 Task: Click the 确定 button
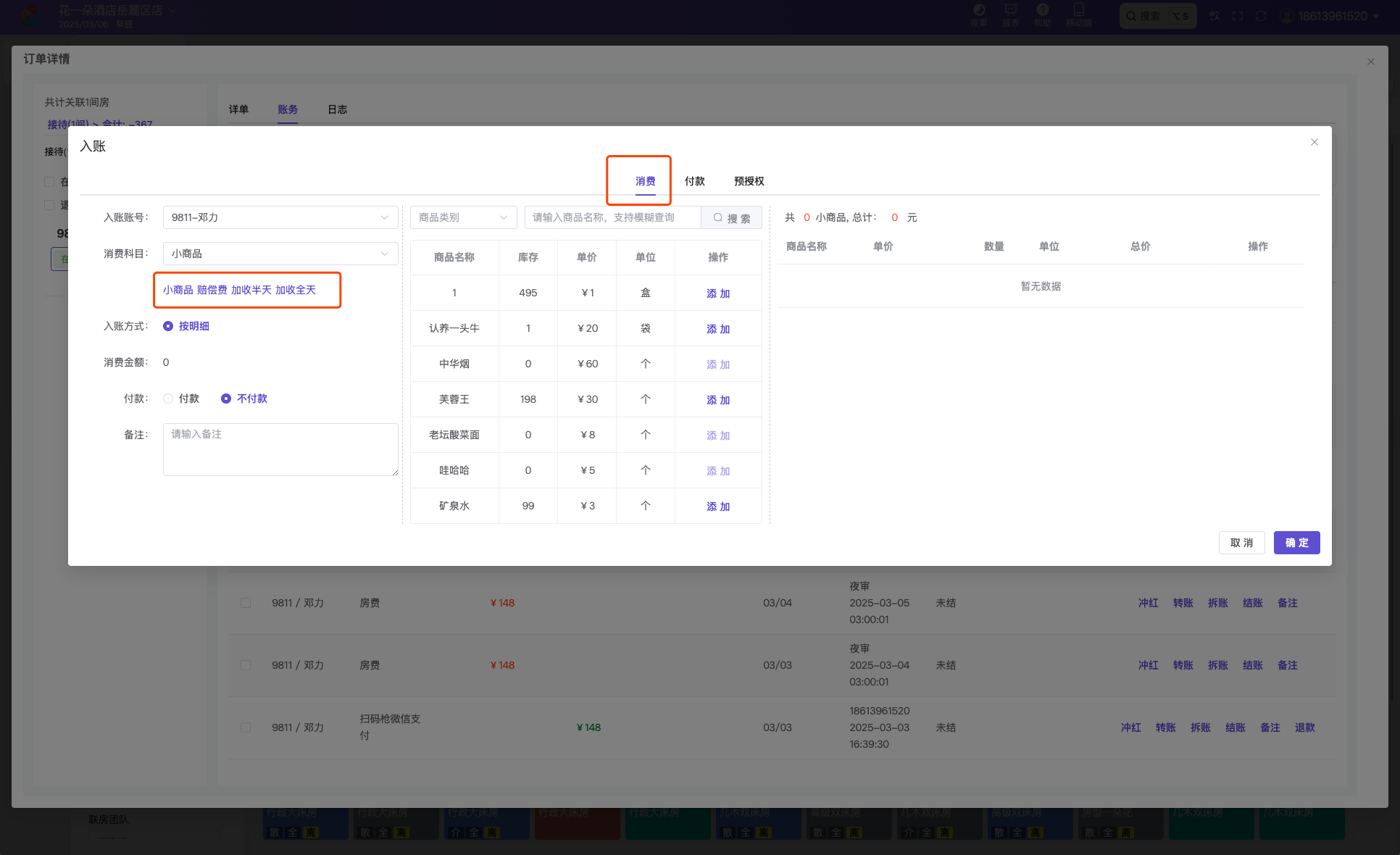(1296, 543)
